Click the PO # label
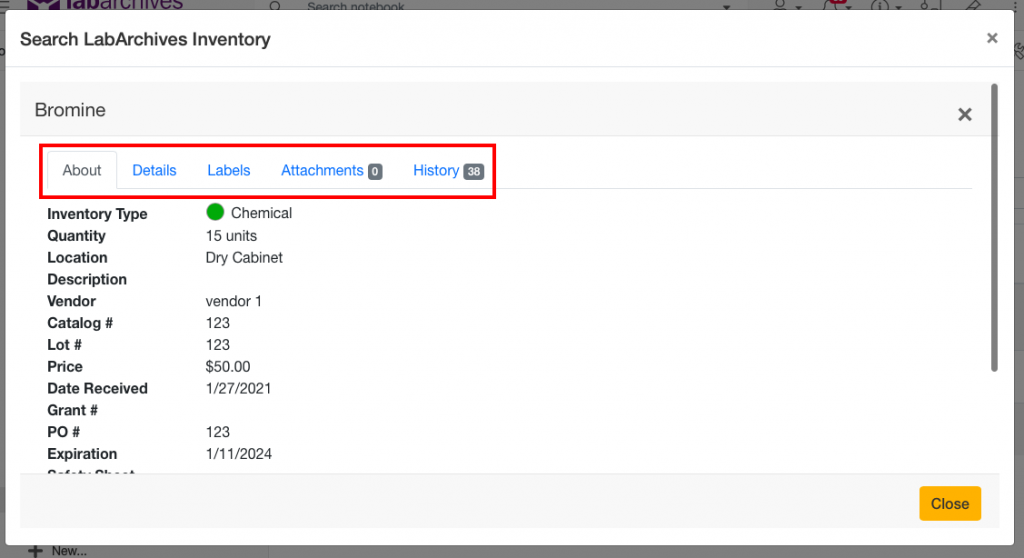The height and width of the screenshot is (558, 1024). 63,432
